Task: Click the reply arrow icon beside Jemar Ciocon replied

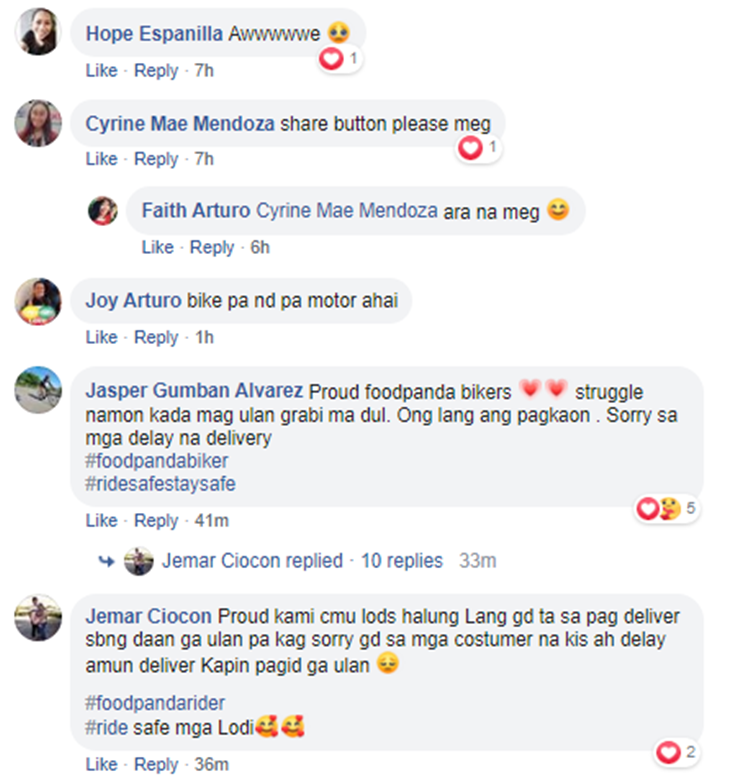Action: [x=106, y=561]
